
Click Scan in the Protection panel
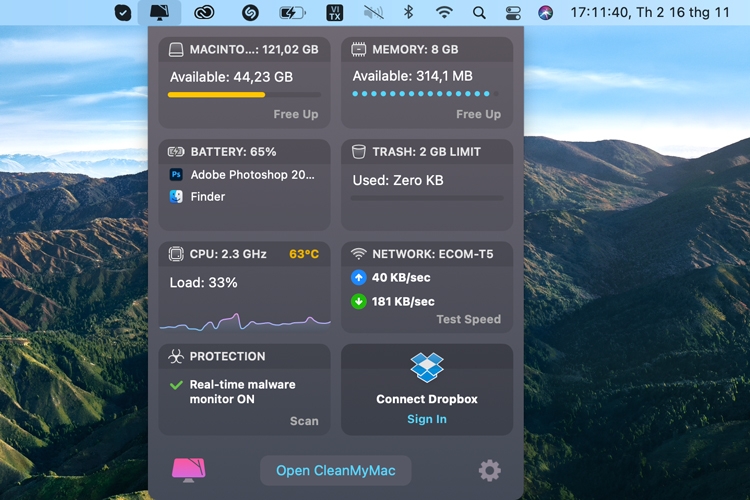(x=304, y=421)
